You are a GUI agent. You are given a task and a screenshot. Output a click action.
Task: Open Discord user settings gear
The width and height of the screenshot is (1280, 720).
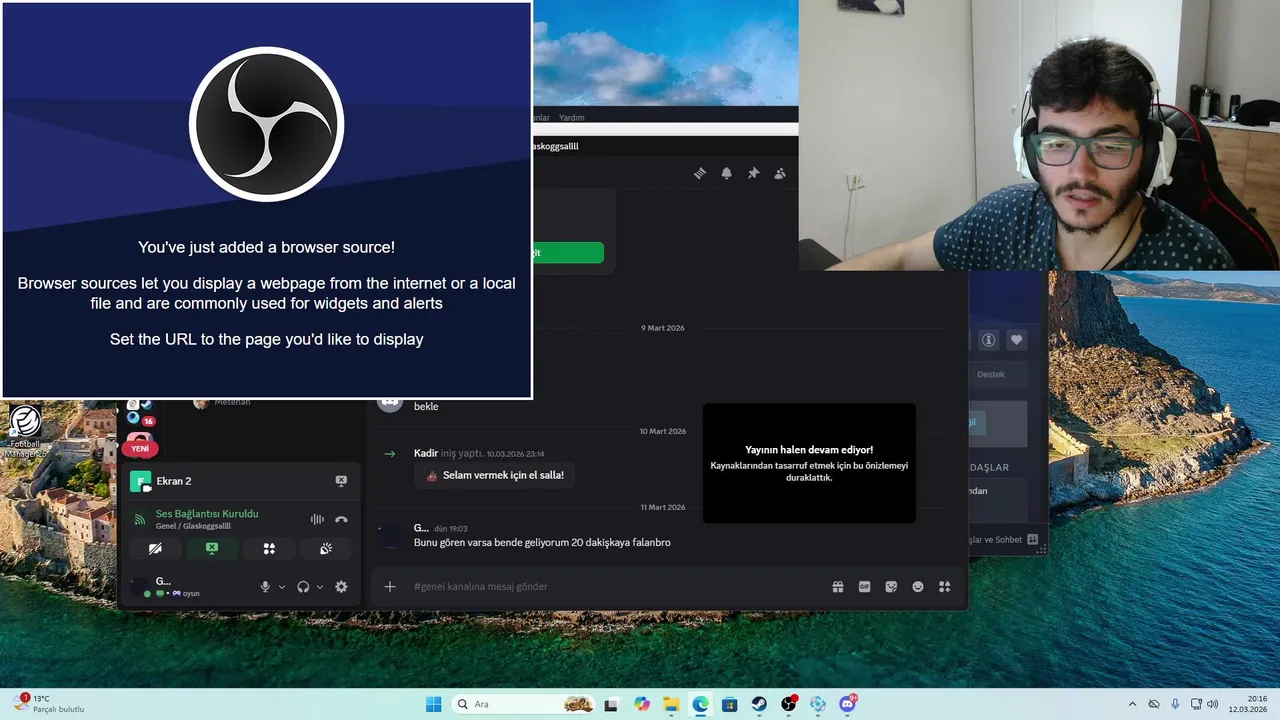(341, 587)
